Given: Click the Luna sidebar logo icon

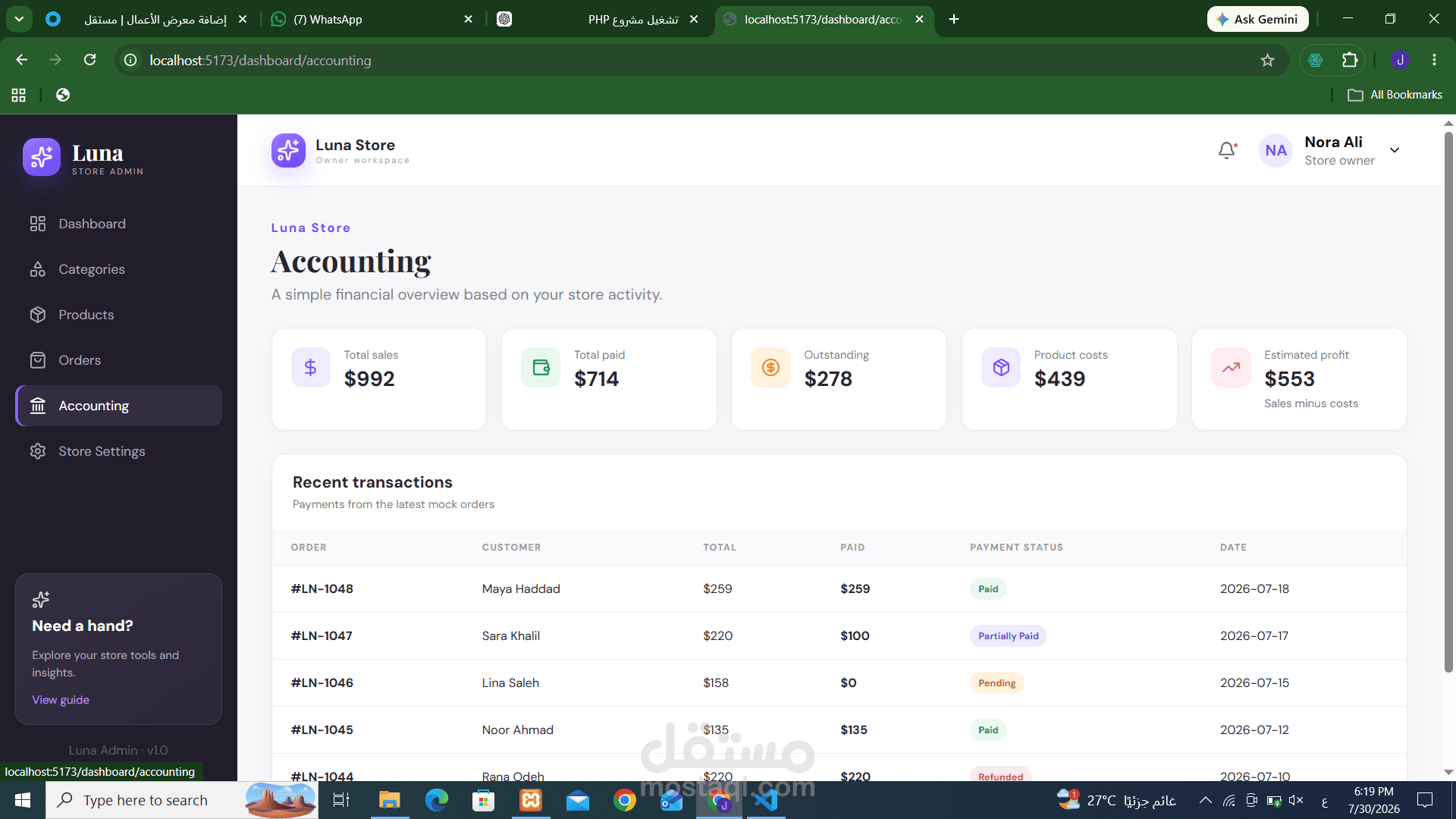Looking at the screenshot, I should [x=42, y=157].
